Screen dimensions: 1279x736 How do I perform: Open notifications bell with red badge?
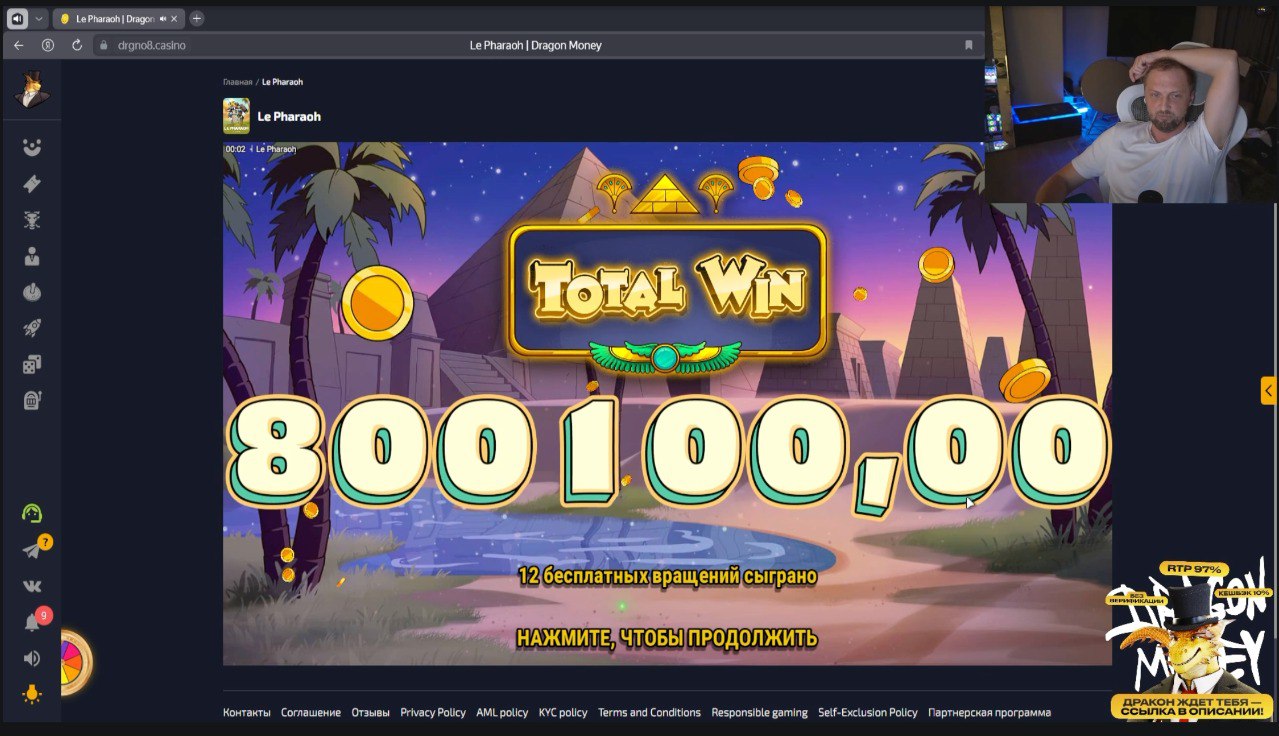tap(32, 622)
